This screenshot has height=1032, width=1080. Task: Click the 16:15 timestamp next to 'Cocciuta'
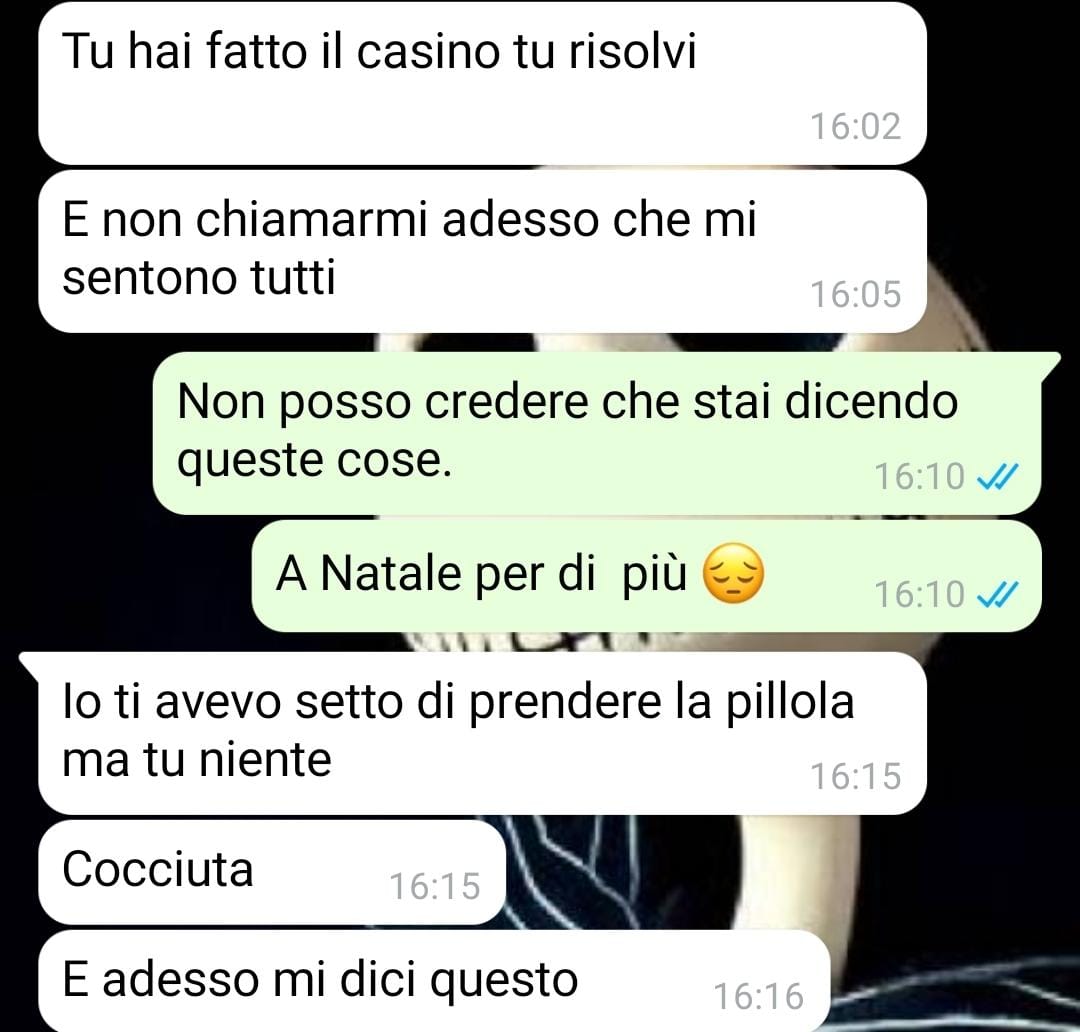coord(435,886)
